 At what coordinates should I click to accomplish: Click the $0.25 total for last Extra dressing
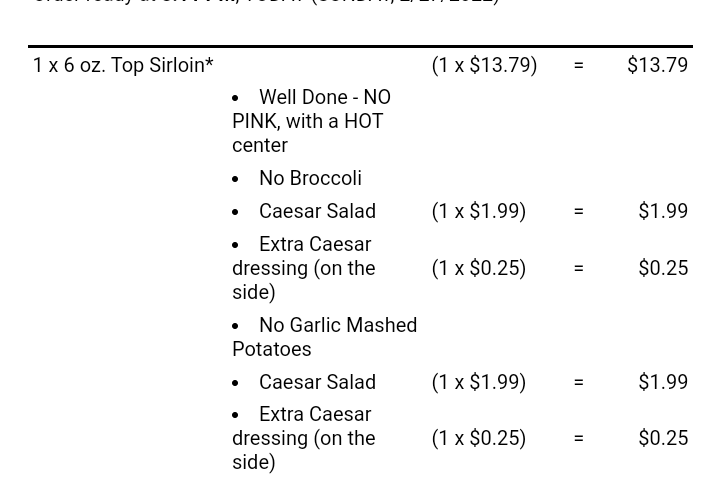pos(663,438)
